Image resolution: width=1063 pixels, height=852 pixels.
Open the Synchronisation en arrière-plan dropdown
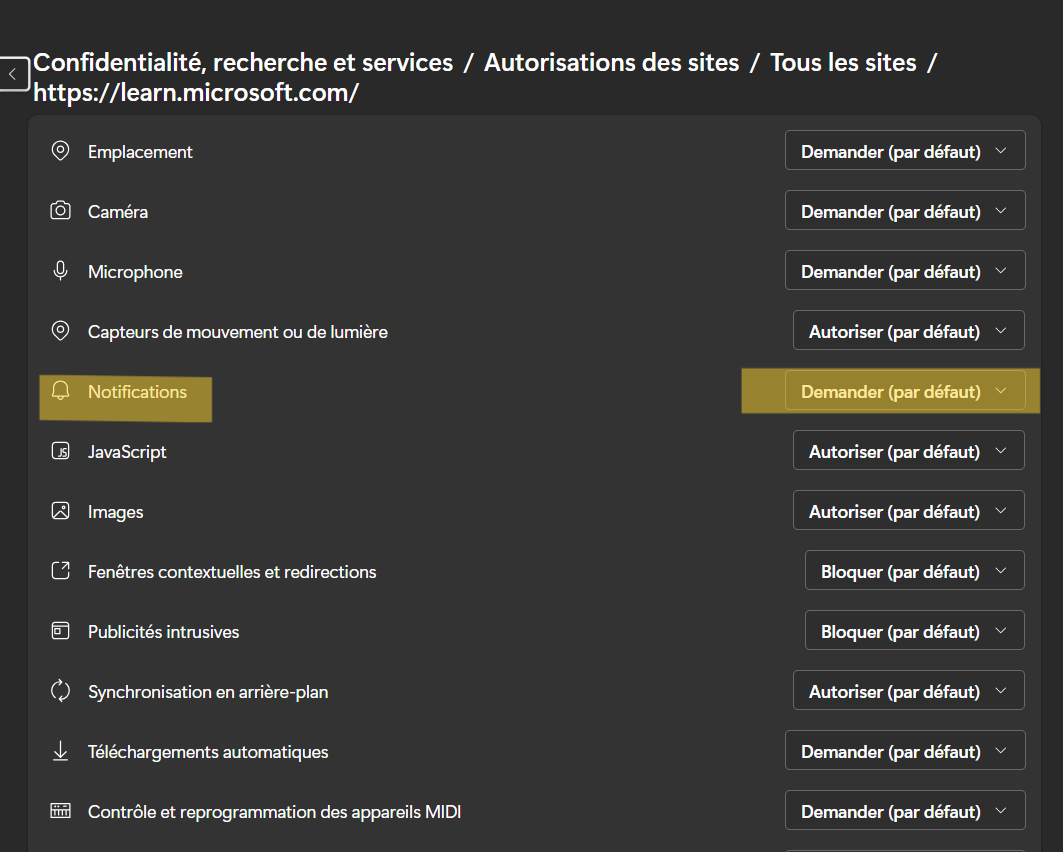click(908, 691)
